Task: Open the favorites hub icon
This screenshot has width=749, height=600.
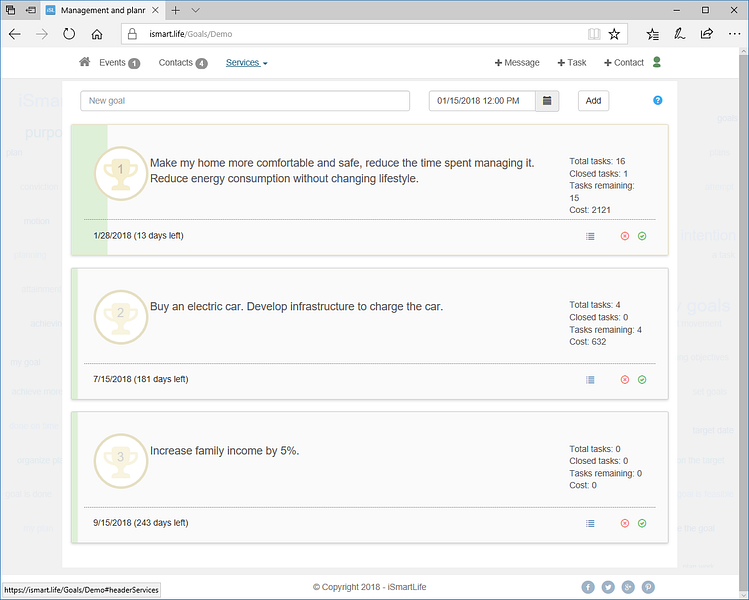Action: (653, 34)
